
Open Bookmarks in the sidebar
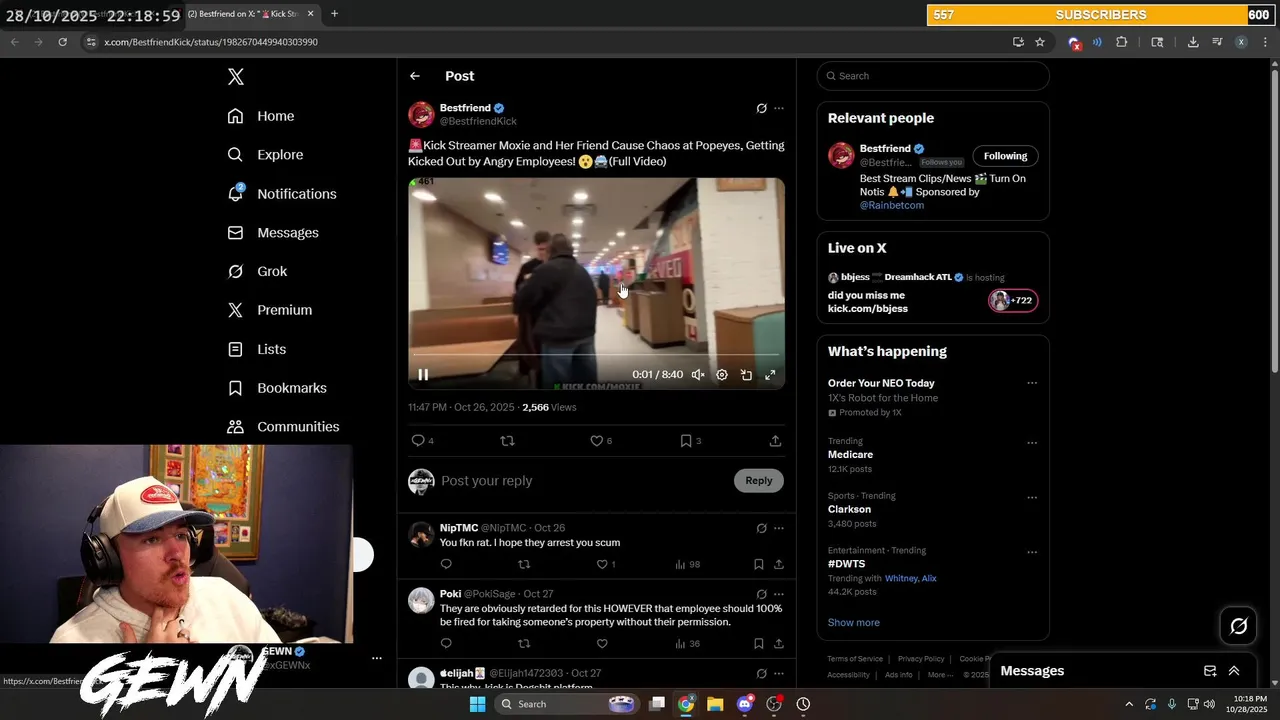point(277,388)
